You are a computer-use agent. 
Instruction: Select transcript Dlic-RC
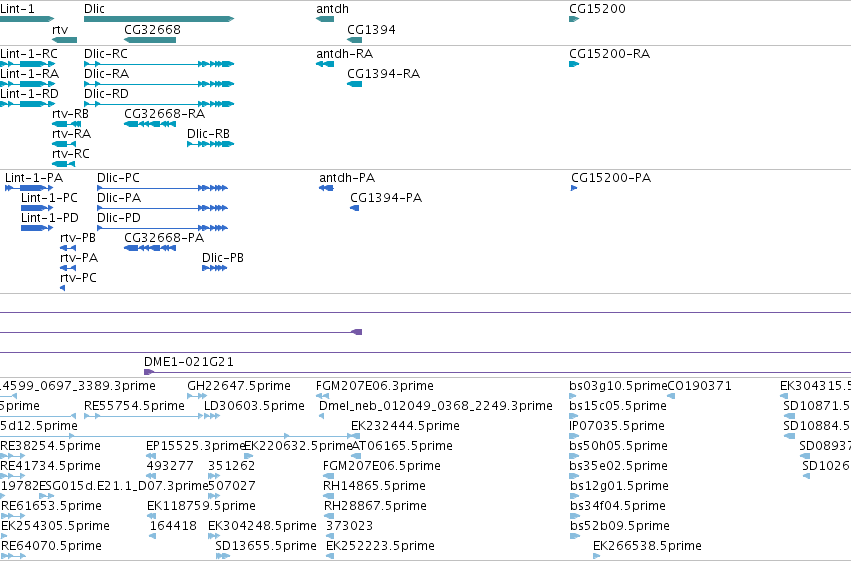coord(159,64)
